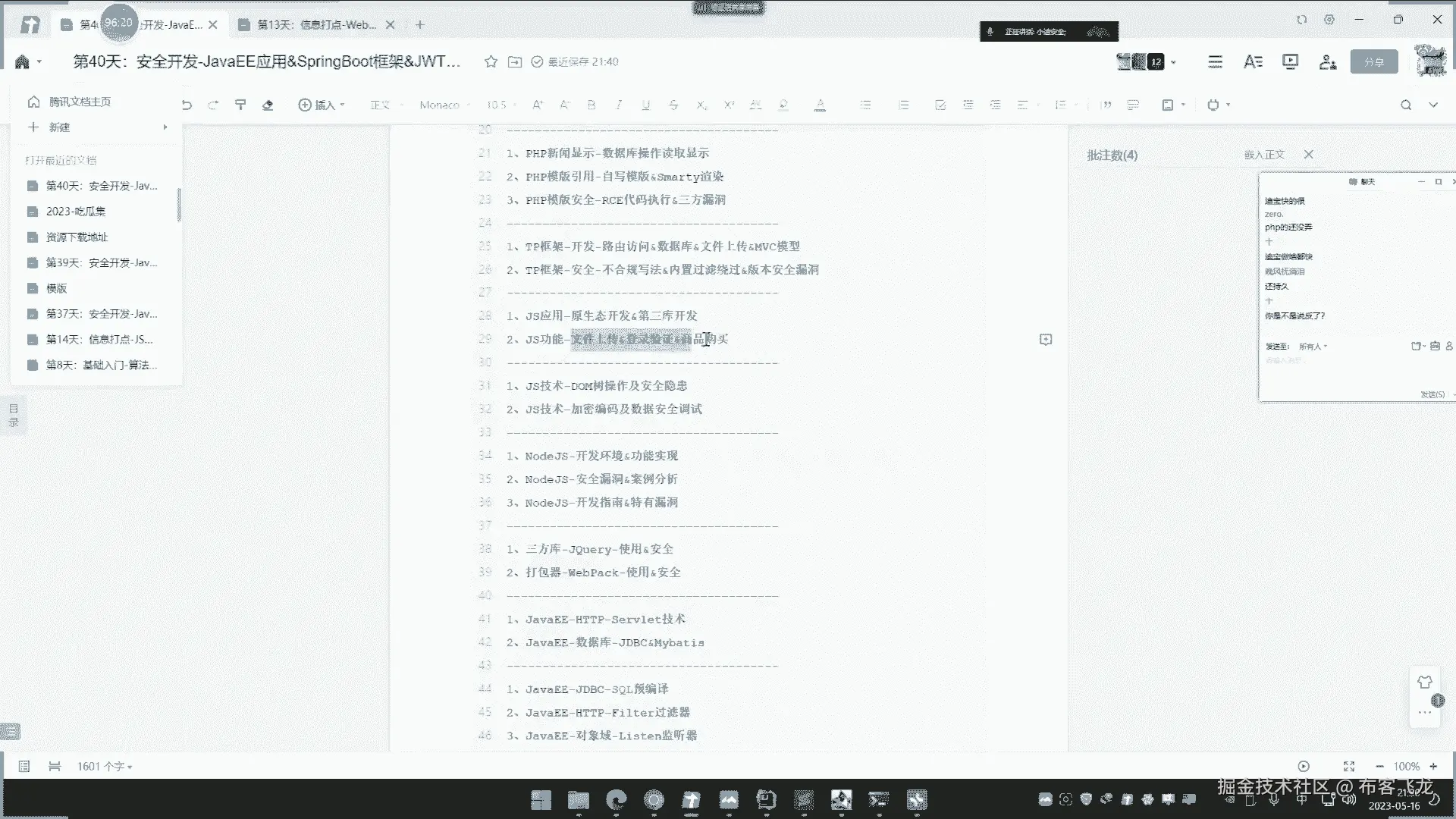
Task: Click the undo icon in toolbar
Action: 187,105
